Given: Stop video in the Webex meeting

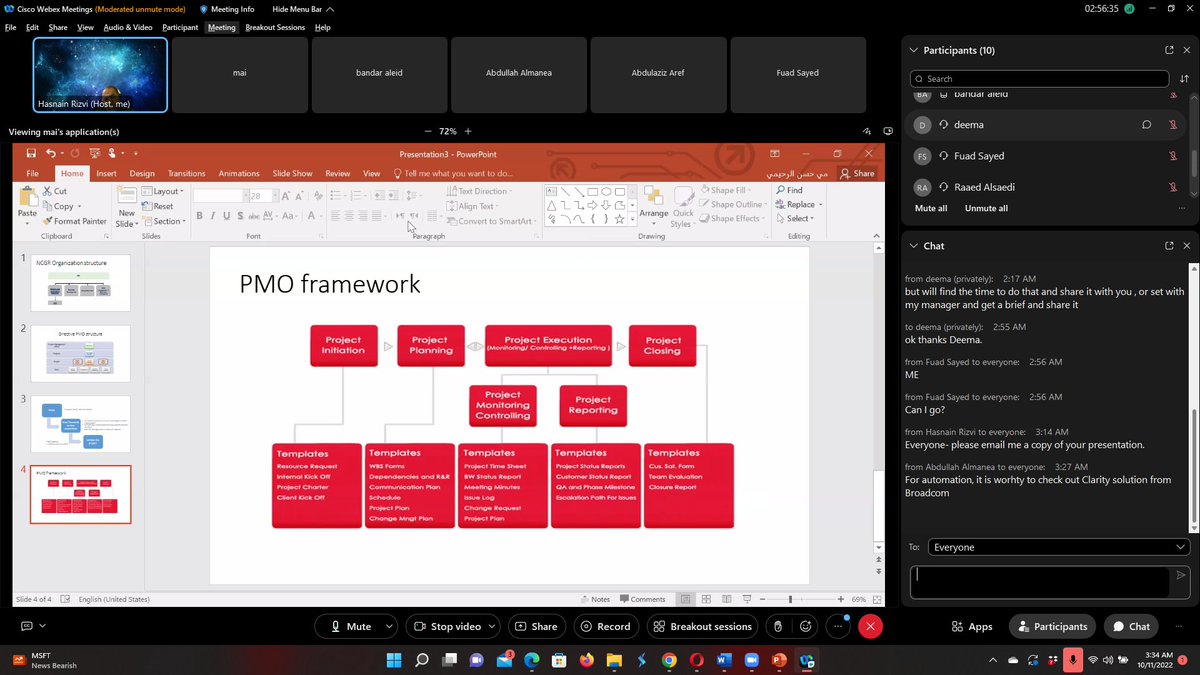Looking at the screenshot, I should tap(446, 626).
